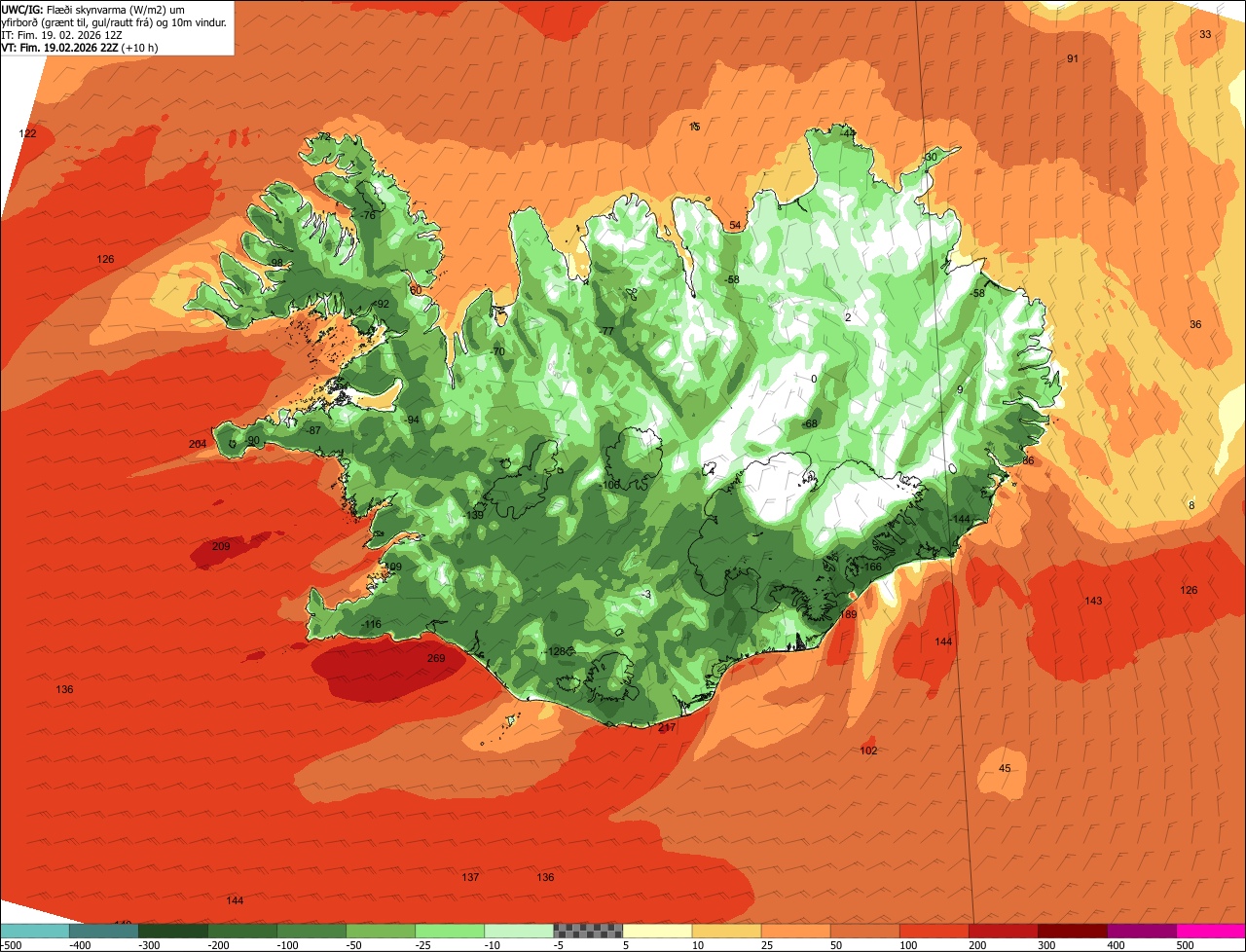1246x952 pixels.
Task: Select the map value '45' in the southeast sea
Action: click(1005, 768)
